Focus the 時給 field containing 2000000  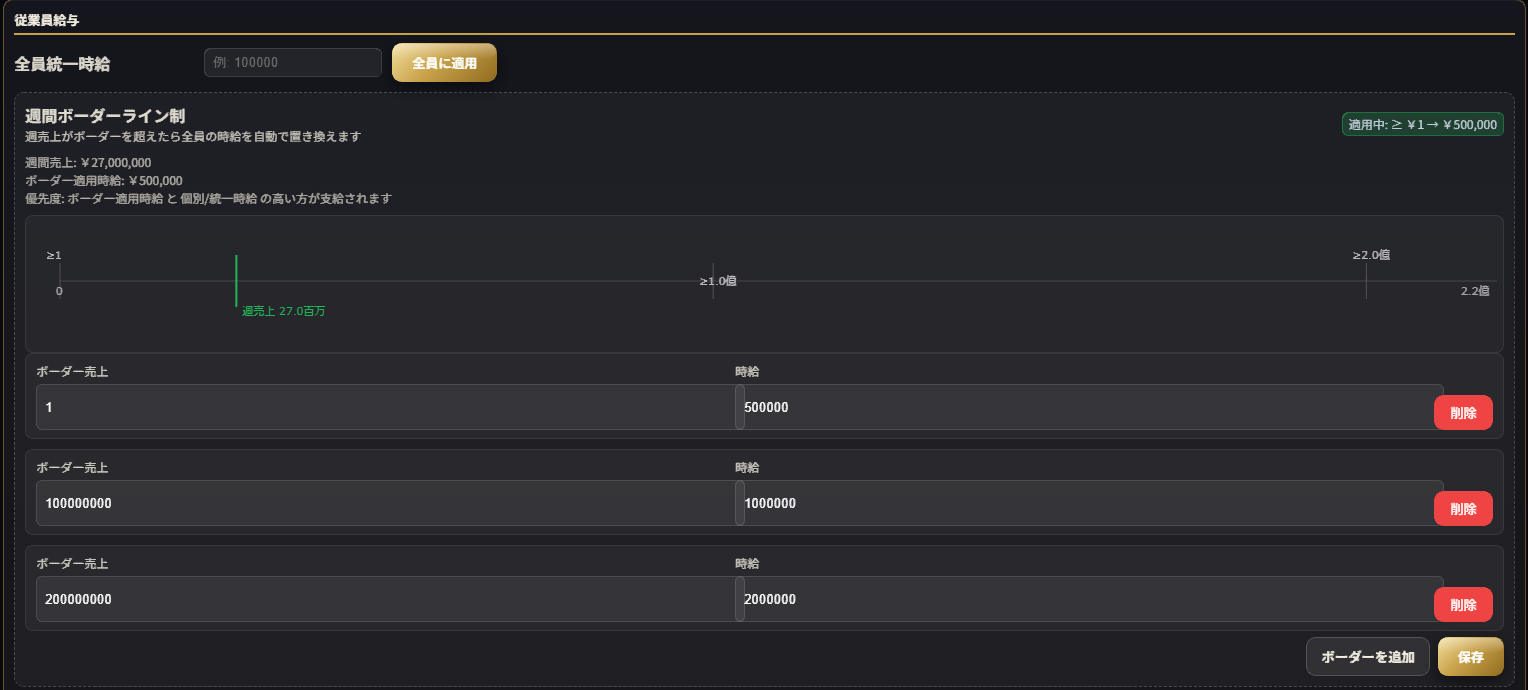[x=1088, y=600]
